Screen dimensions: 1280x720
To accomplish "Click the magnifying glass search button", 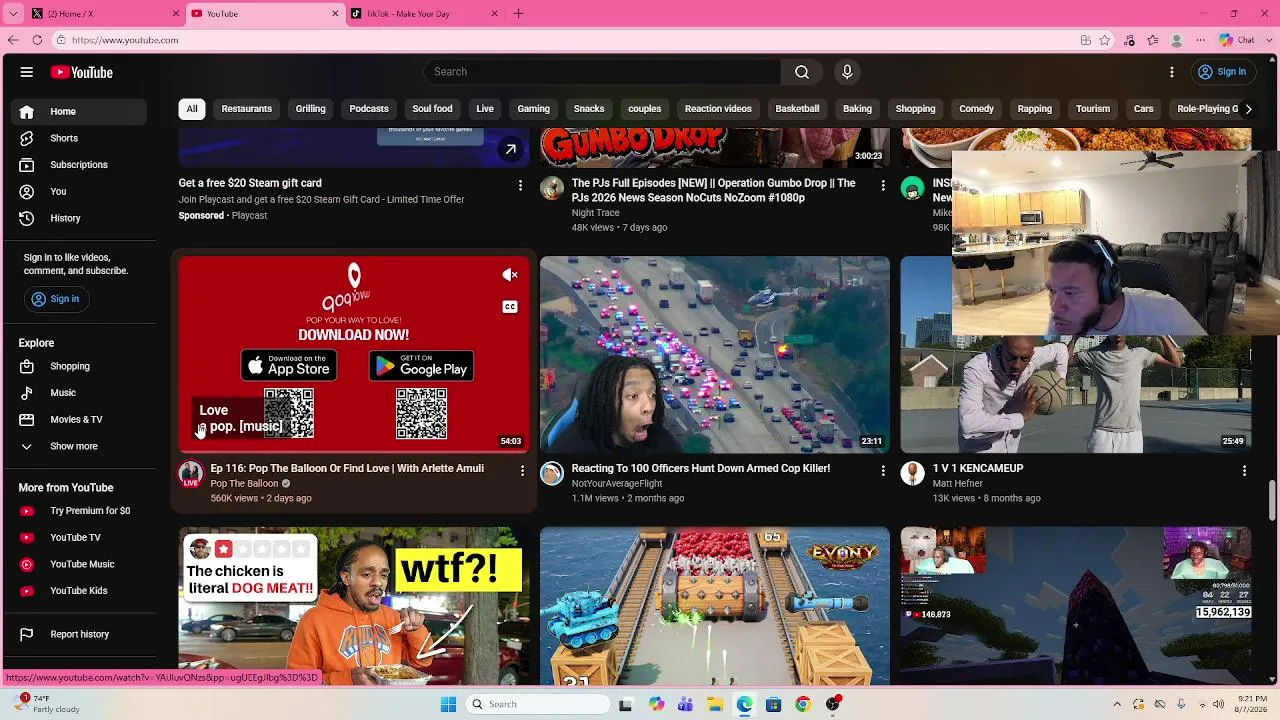I will [802, 72].
